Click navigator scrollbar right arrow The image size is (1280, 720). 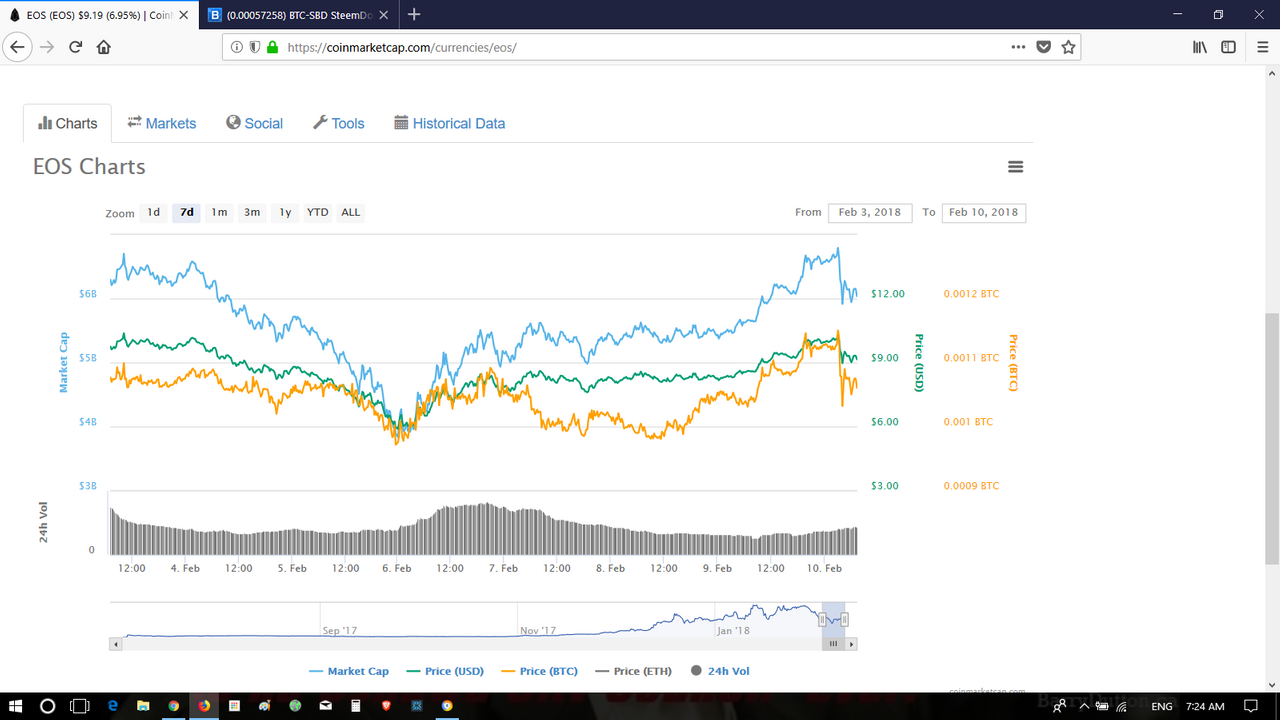tap(852, 645)
